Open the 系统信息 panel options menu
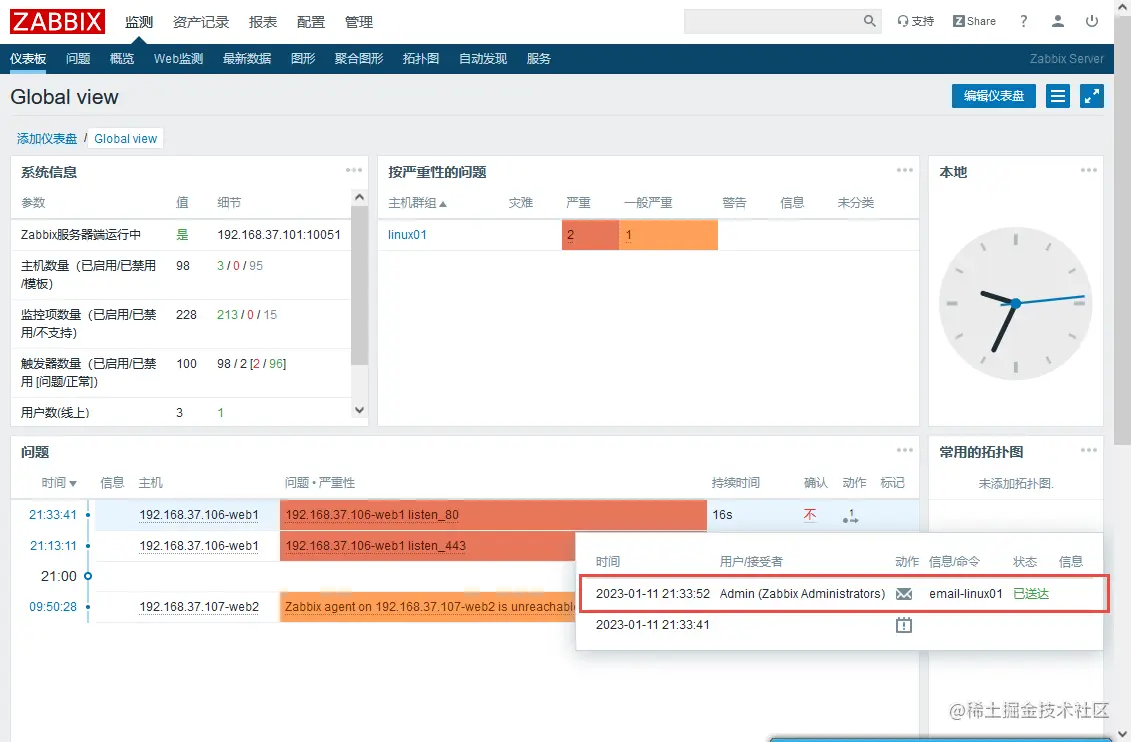The width and height of the screenshot is (1131, 742). [x=354, y=170]
